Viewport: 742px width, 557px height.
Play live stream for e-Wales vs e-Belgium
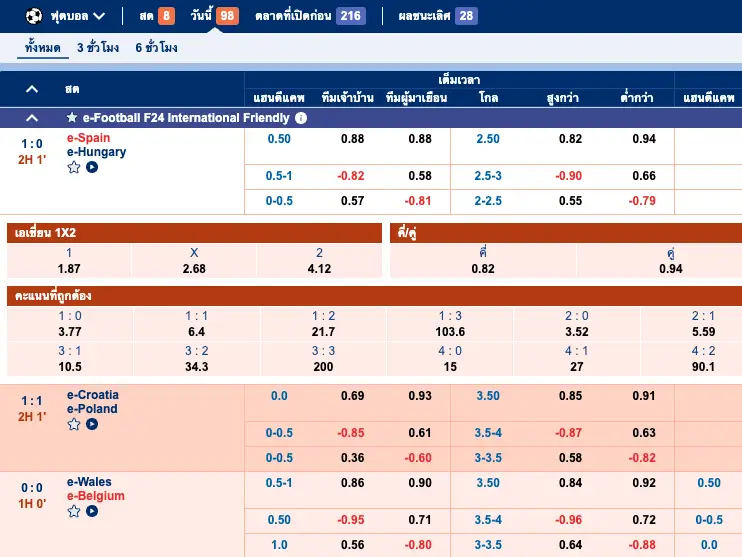tap(92, 511)
